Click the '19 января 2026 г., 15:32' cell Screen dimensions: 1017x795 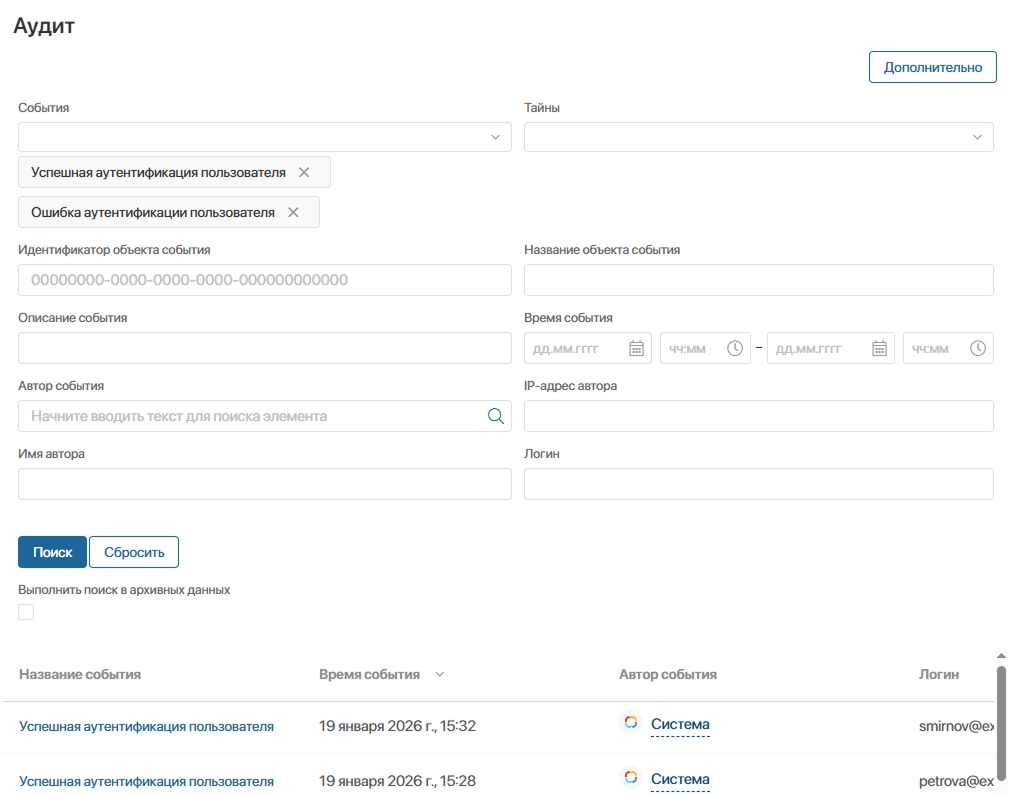397,726
